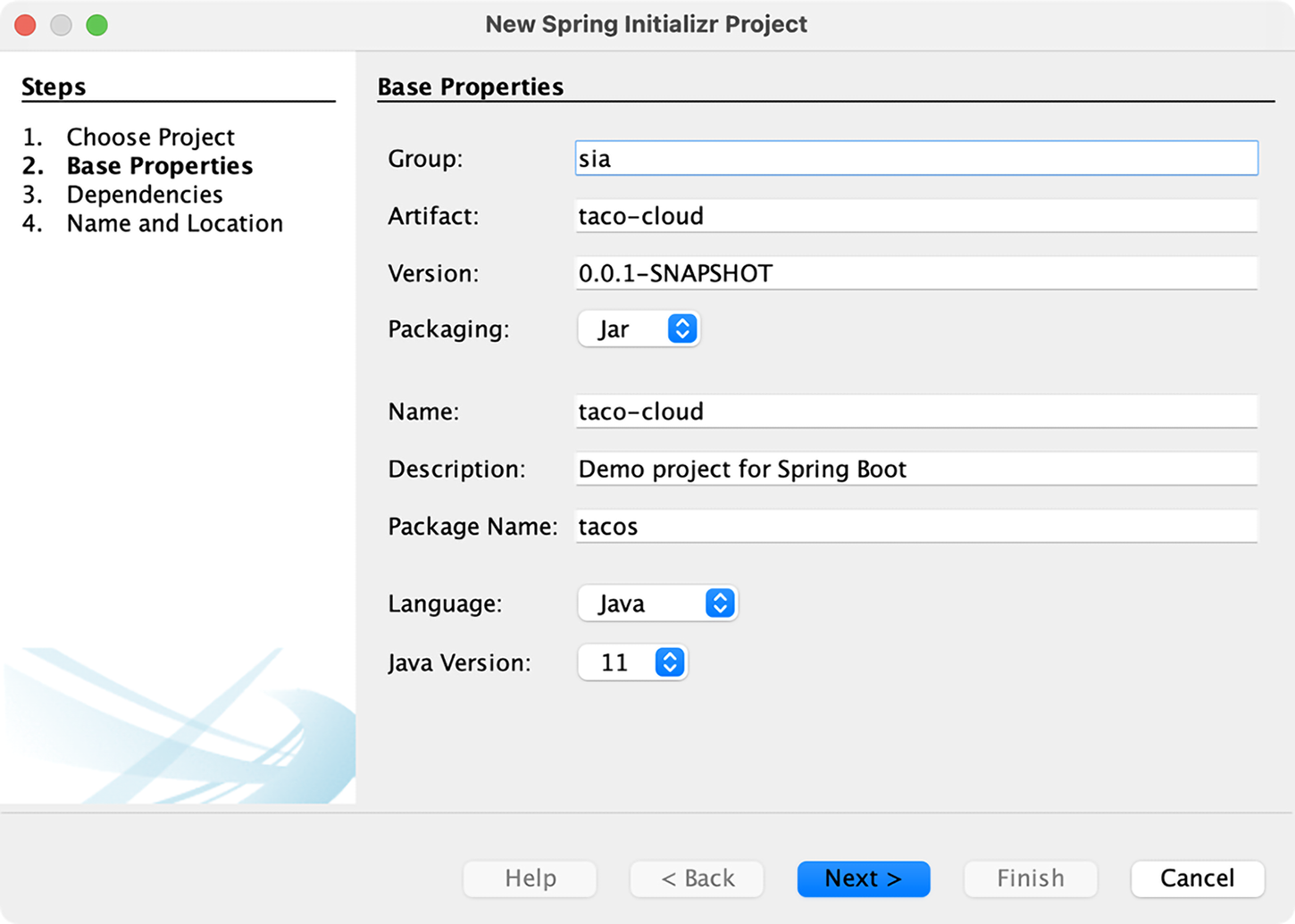Screen dimensions: 1295x924
Task: Click the Description: label
Action: point(456,470)
